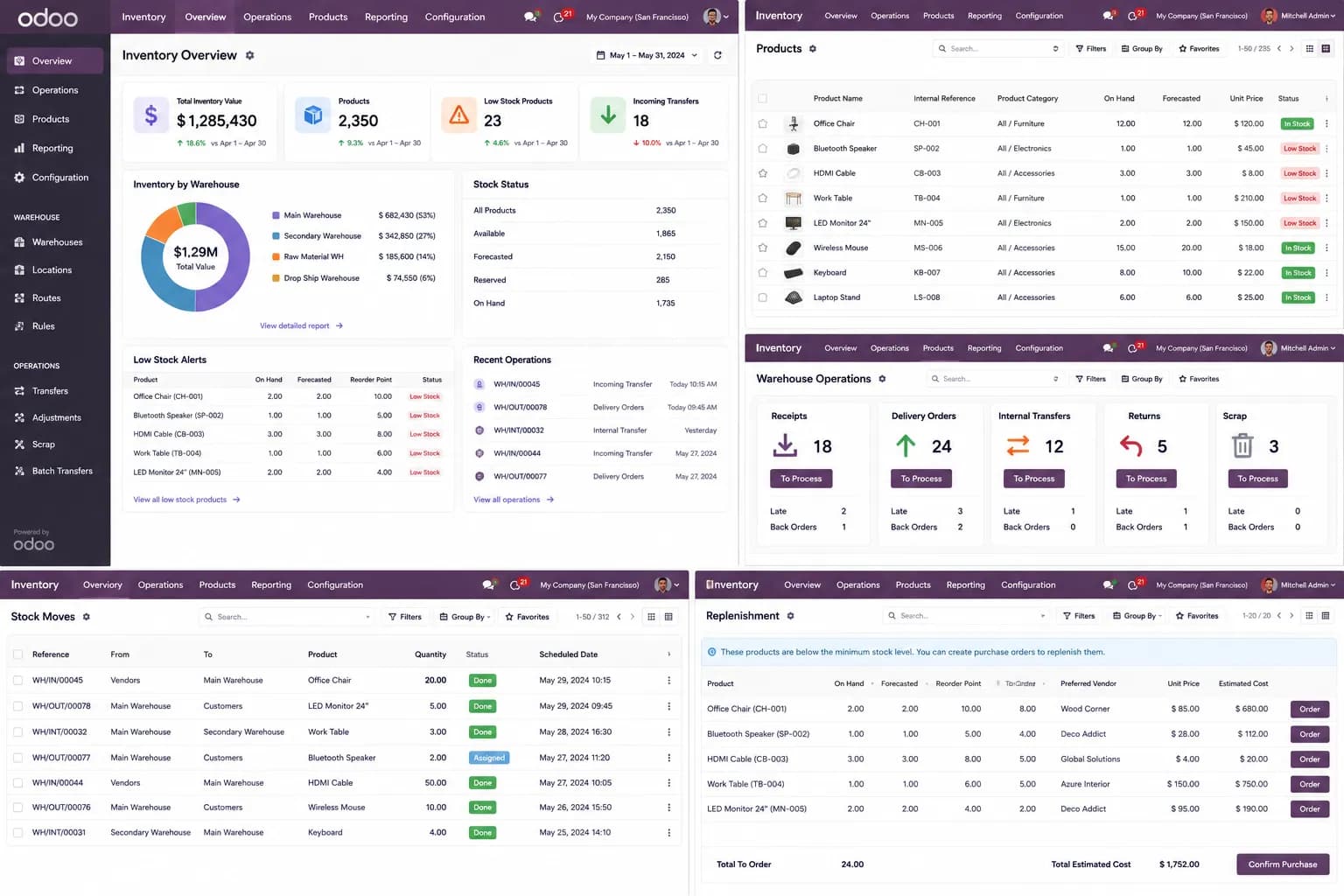Tick the checkbox for WH/OUT/00078 stock move
The width and height of the screenshot is (1344, 896).
pyautogui.click(x=17, y=706)
